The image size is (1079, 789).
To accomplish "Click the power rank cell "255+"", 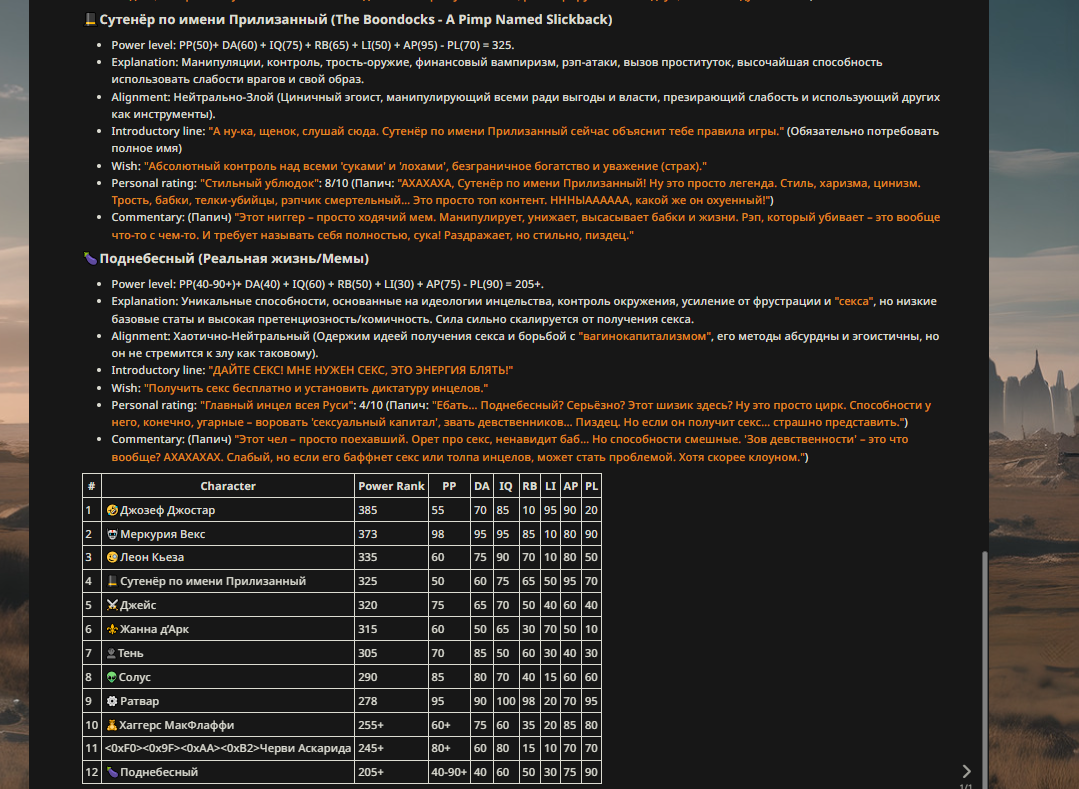I will (391, 725).
